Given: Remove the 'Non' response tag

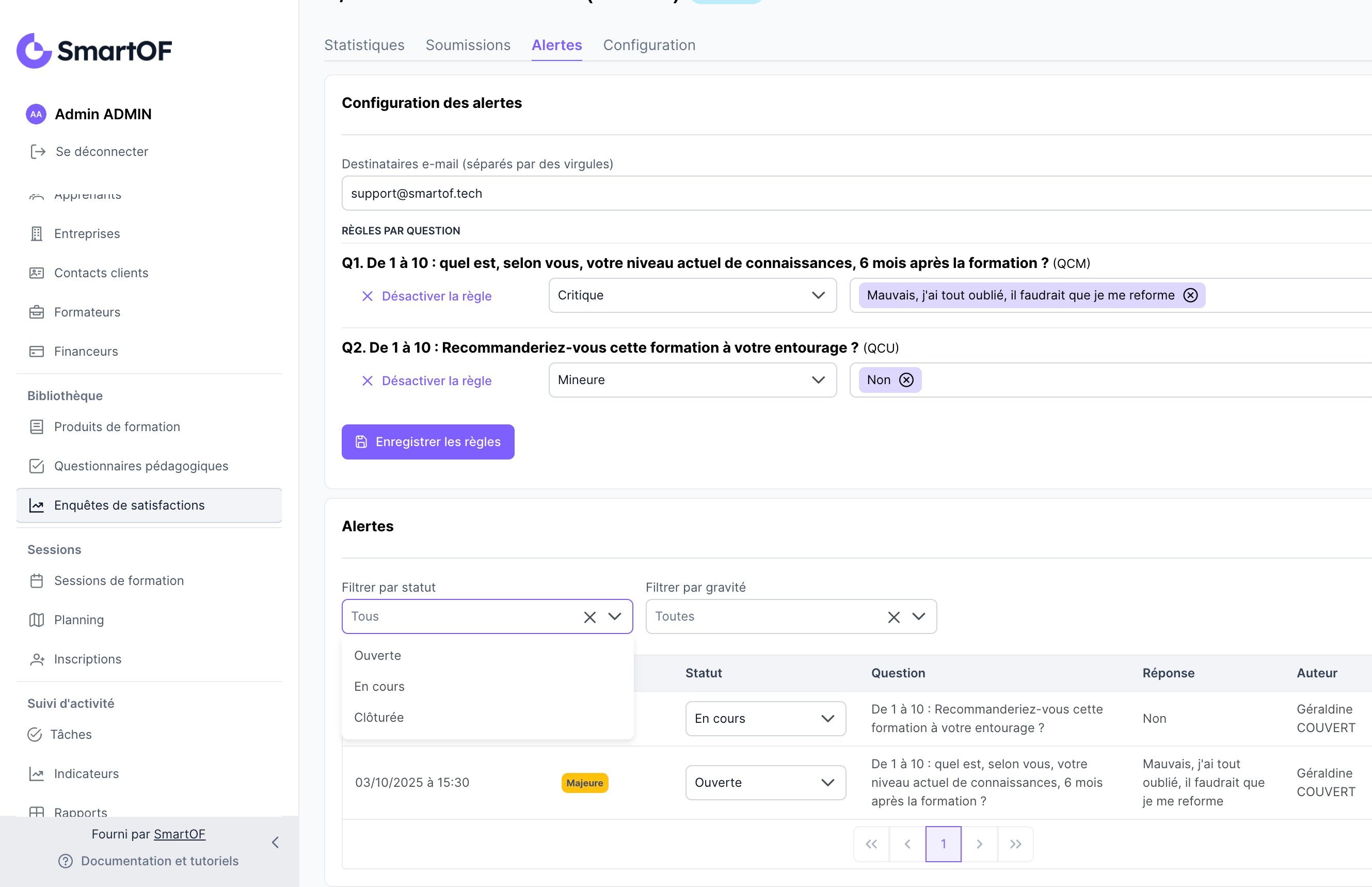Looking at the screenshot, I should pyautogui.click(x=906, y=380).
